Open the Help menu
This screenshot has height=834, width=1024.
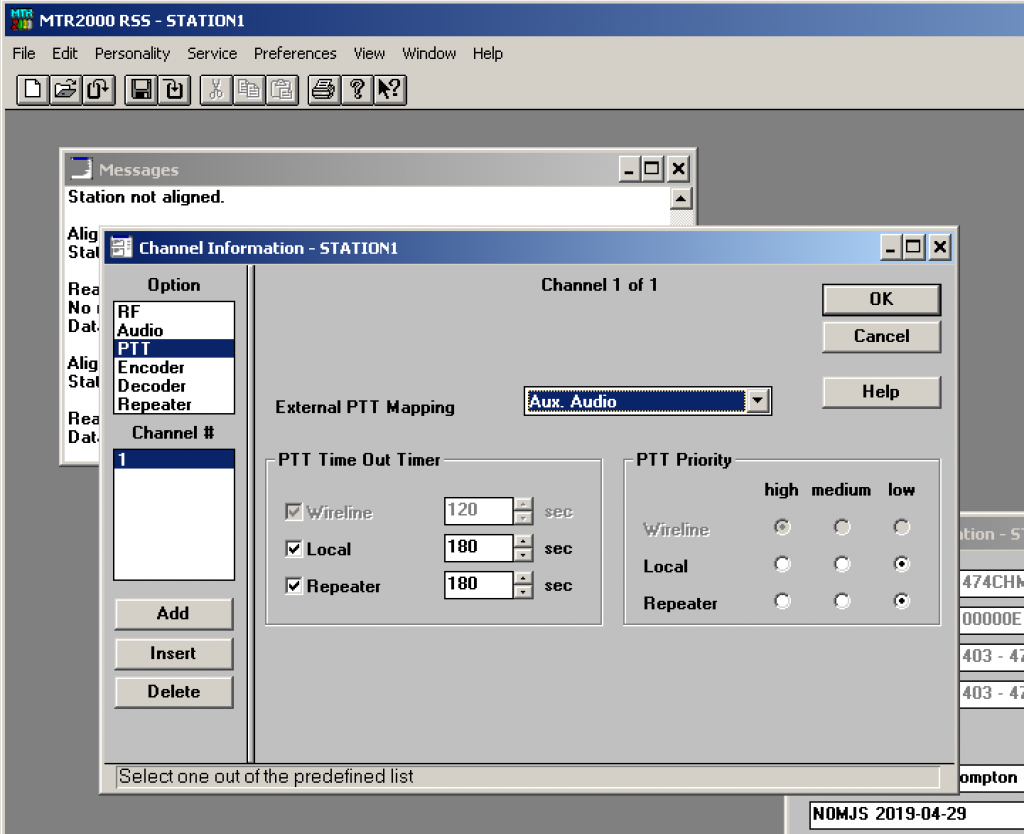[488, 54]
